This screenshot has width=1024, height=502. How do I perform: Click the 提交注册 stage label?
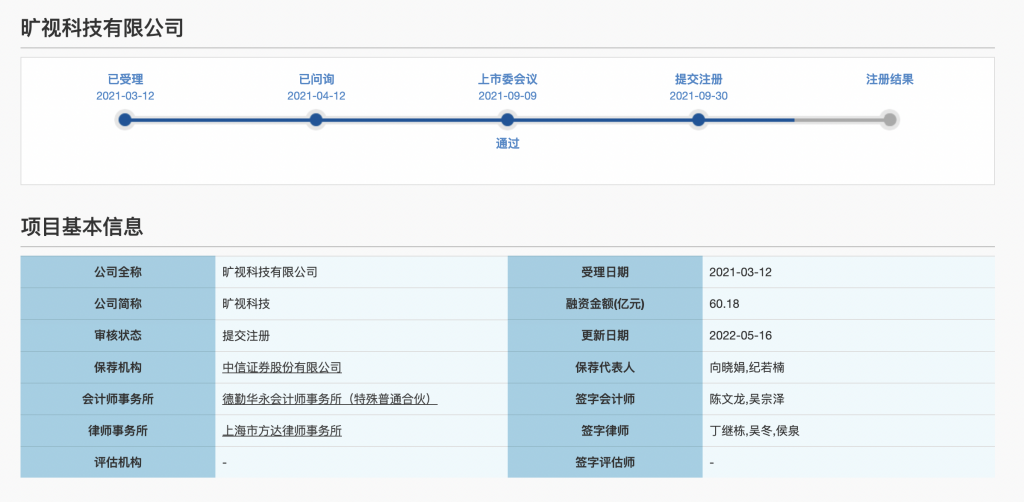coord(699,80)
